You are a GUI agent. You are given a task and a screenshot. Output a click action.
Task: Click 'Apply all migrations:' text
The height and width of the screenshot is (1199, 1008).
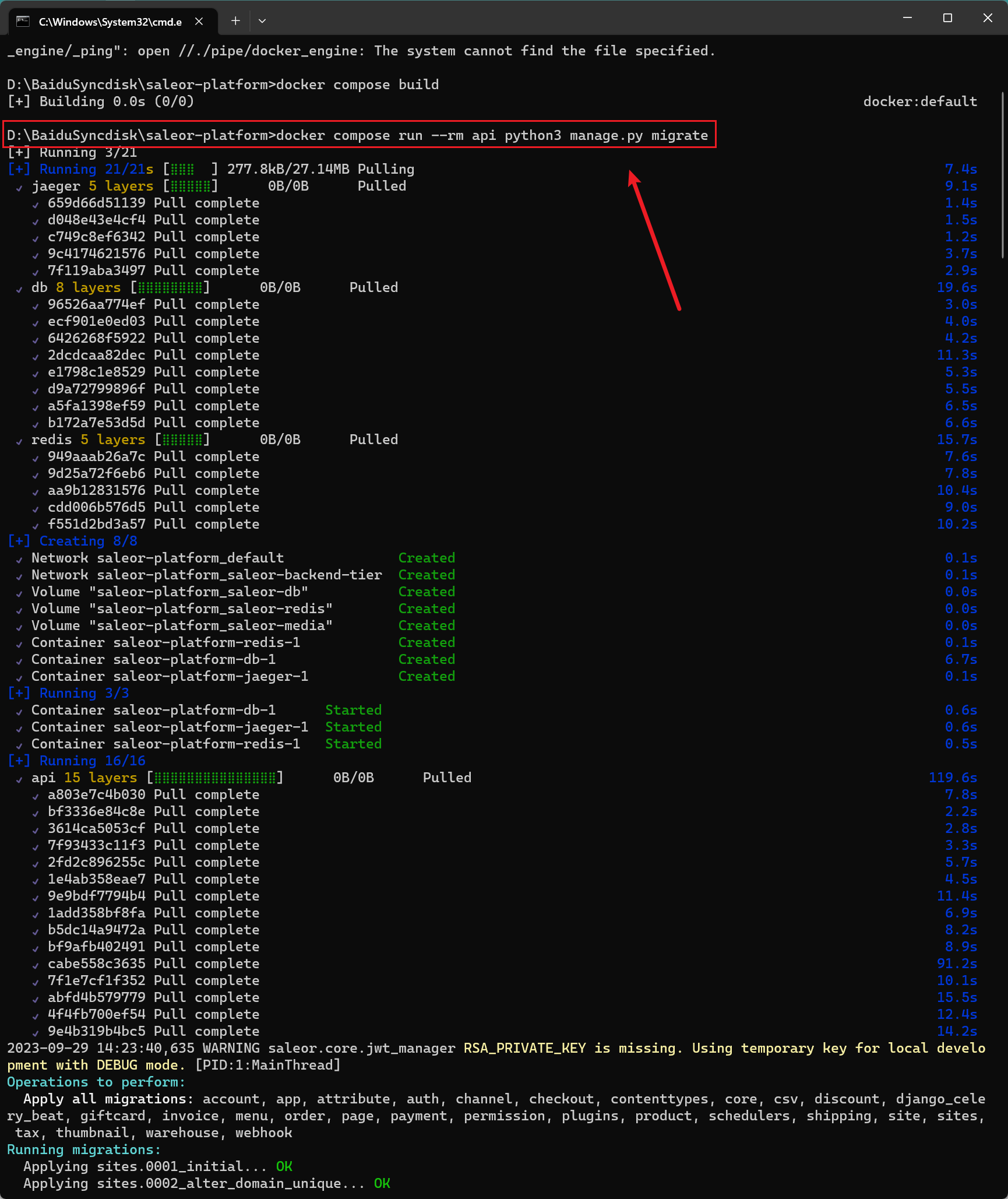coord(108,1099)
